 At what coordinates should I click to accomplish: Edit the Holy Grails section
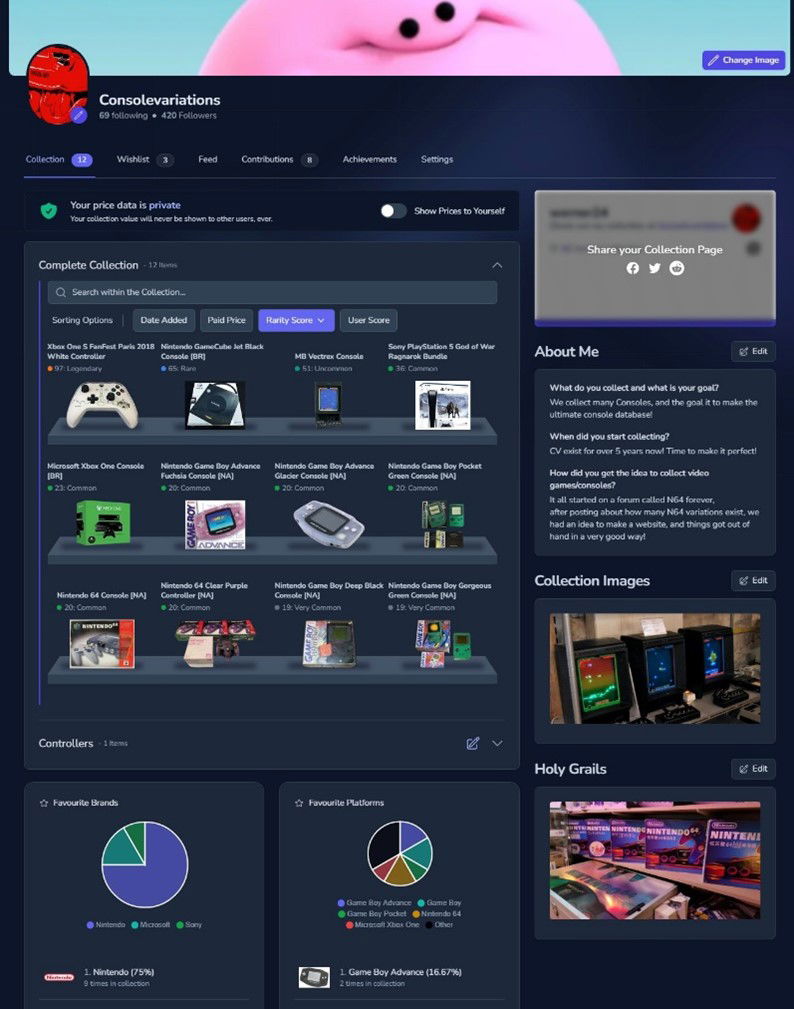(x=753, y=768)
